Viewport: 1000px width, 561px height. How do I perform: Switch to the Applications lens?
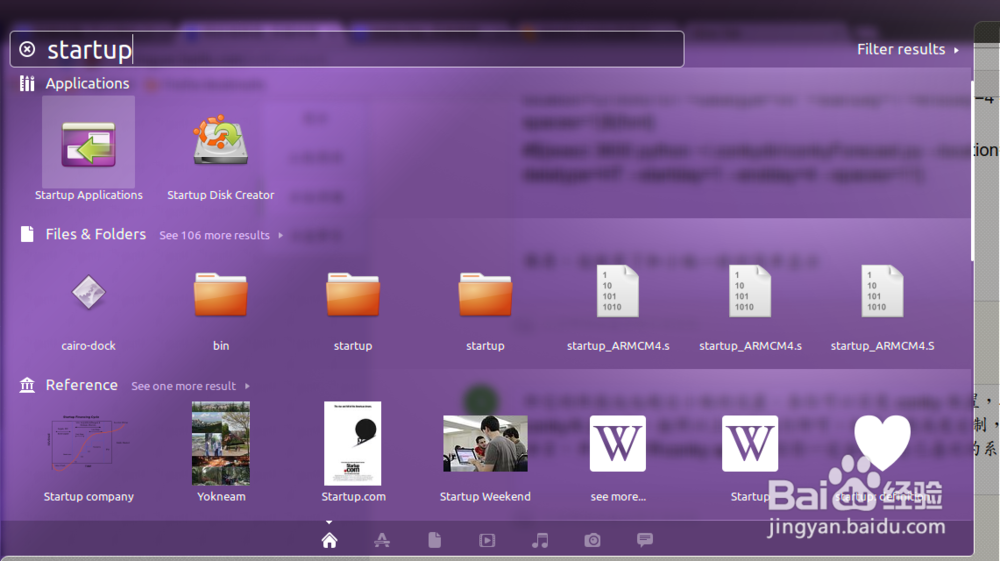point(382,541)
